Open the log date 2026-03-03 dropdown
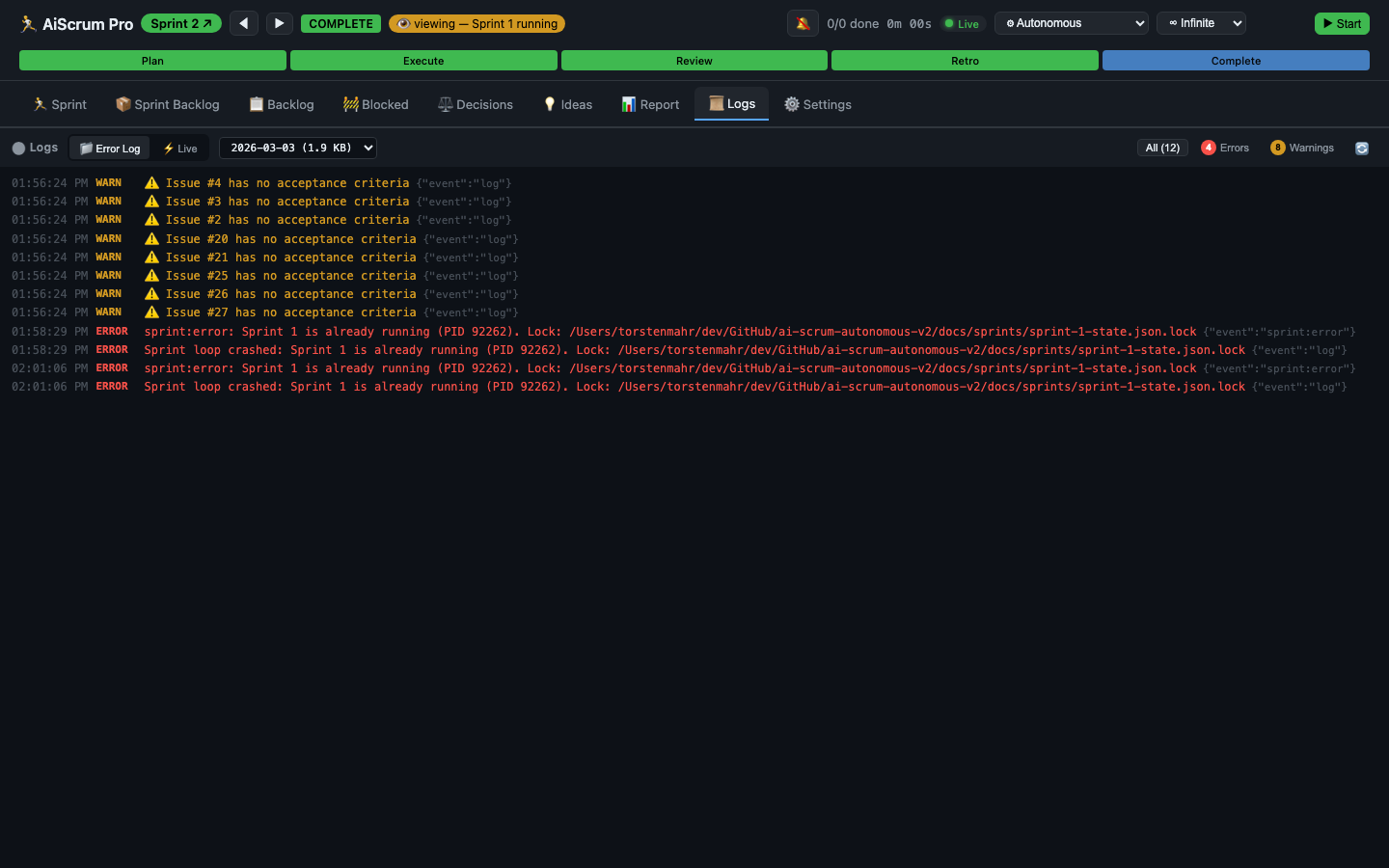Screen dimensions: 1389x868 coord(297,148)
